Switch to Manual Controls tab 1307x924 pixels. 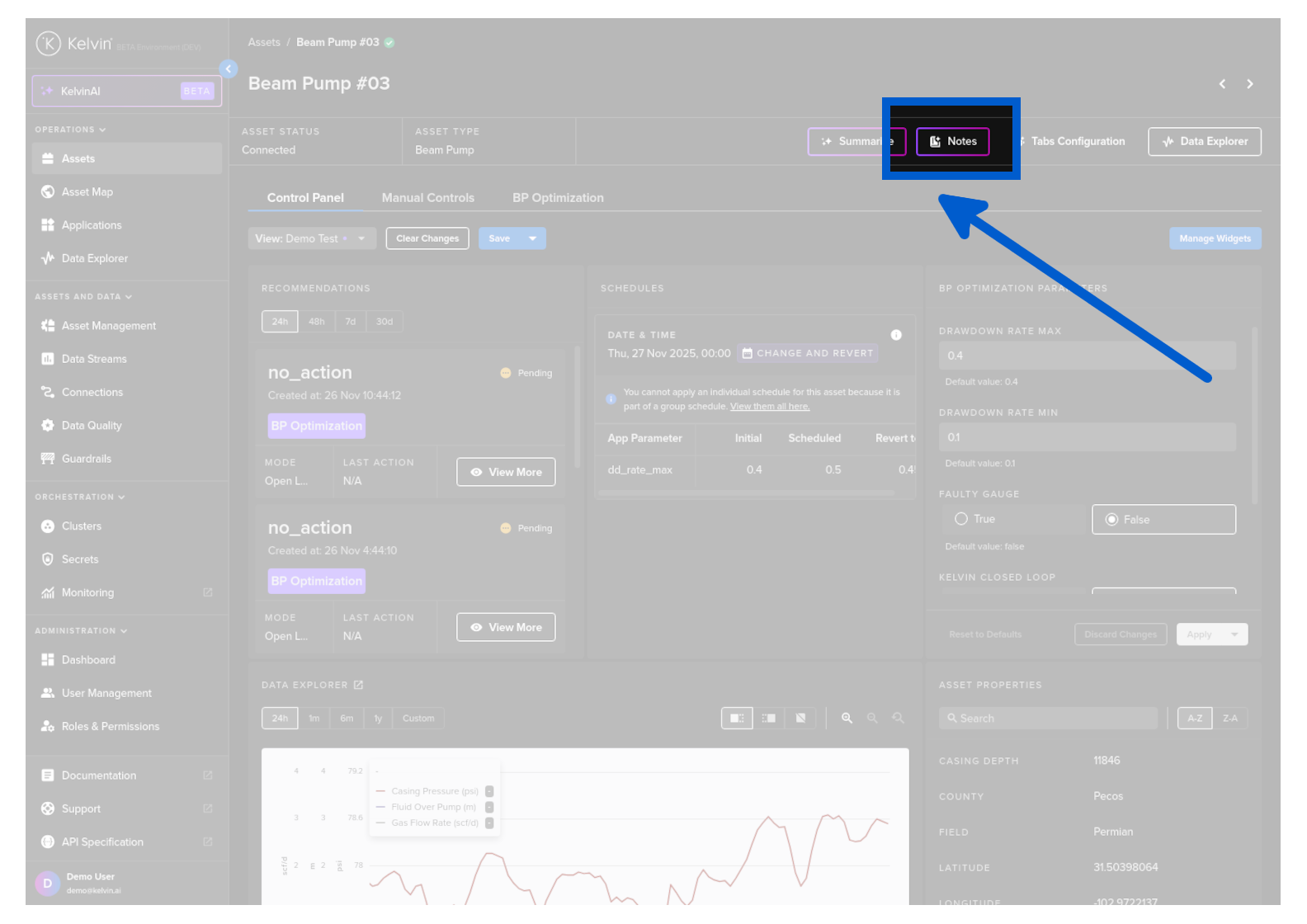427,198
